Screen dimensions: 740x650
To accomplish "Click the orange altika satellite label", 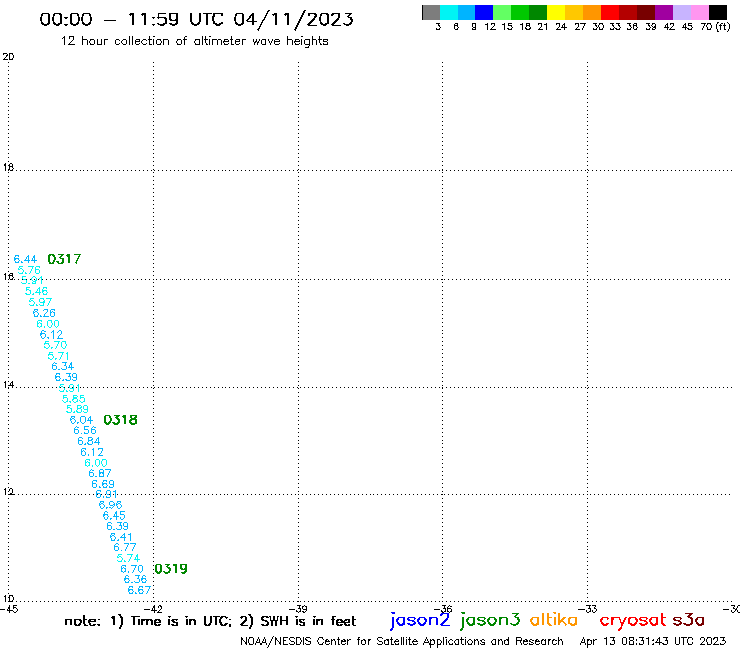I will [554, 619].
